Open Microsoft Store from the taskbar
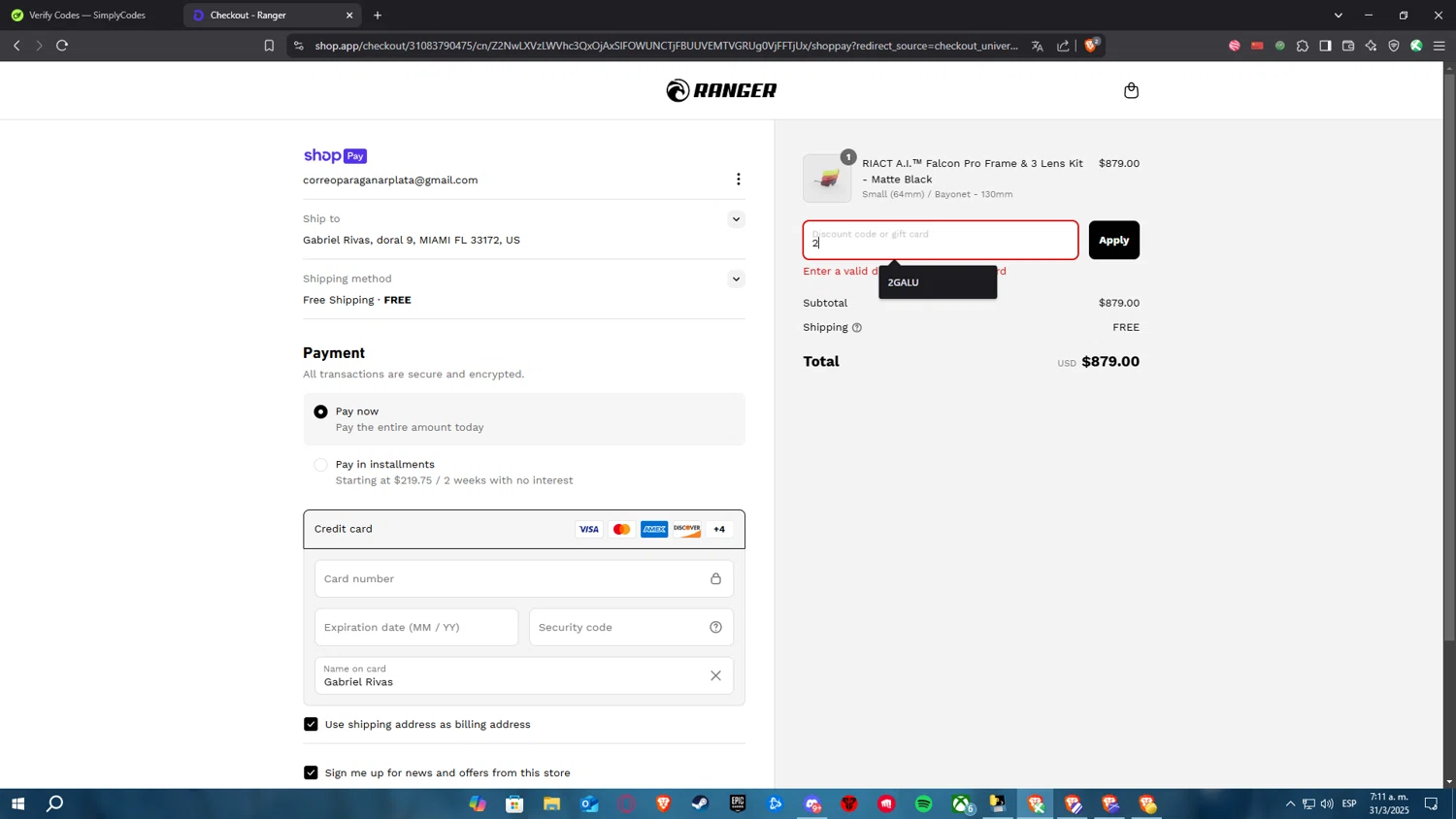Screen dimensions: 1456x819 [x=514, y=803]
